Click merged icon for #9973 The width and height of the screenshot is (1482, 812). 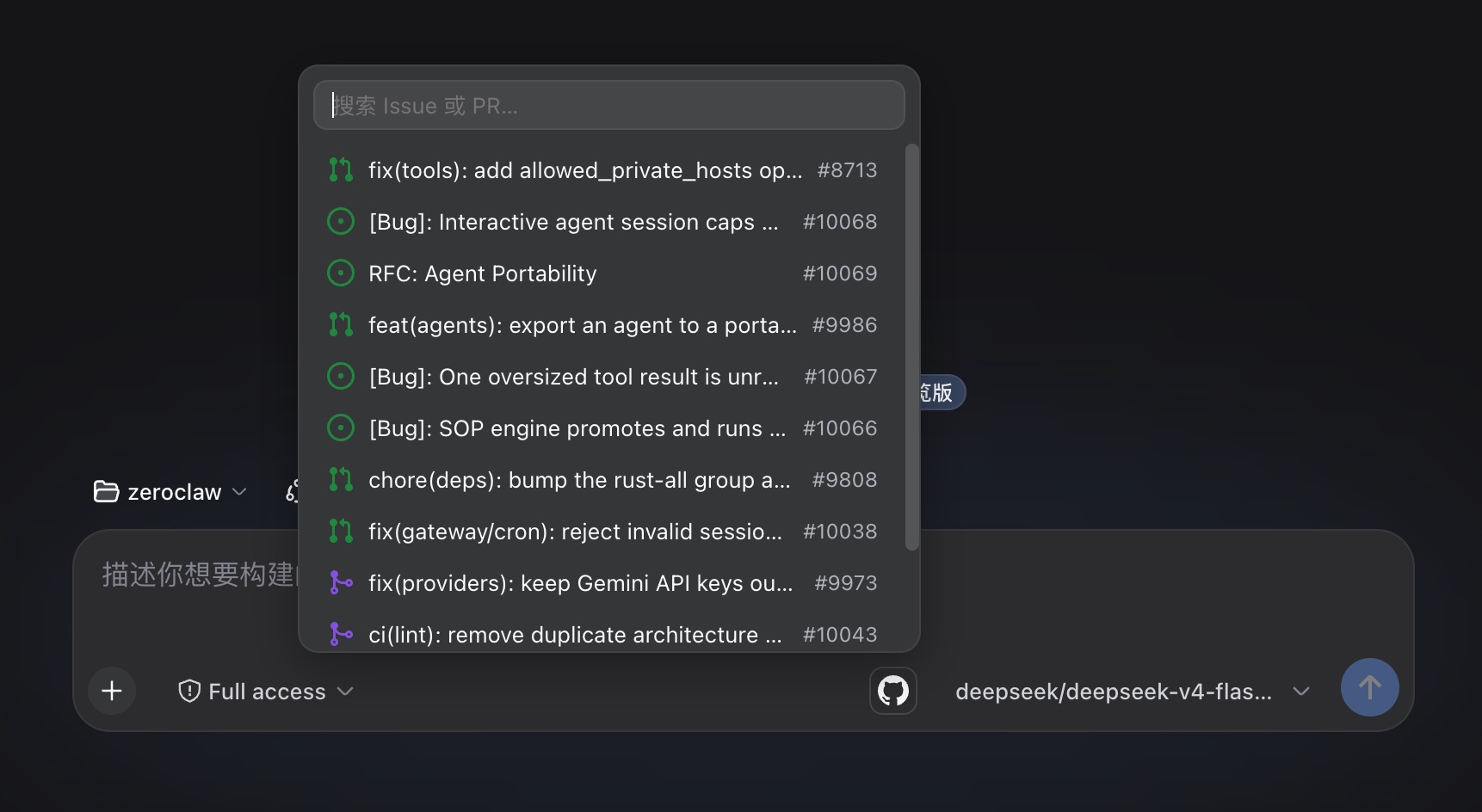341,583
